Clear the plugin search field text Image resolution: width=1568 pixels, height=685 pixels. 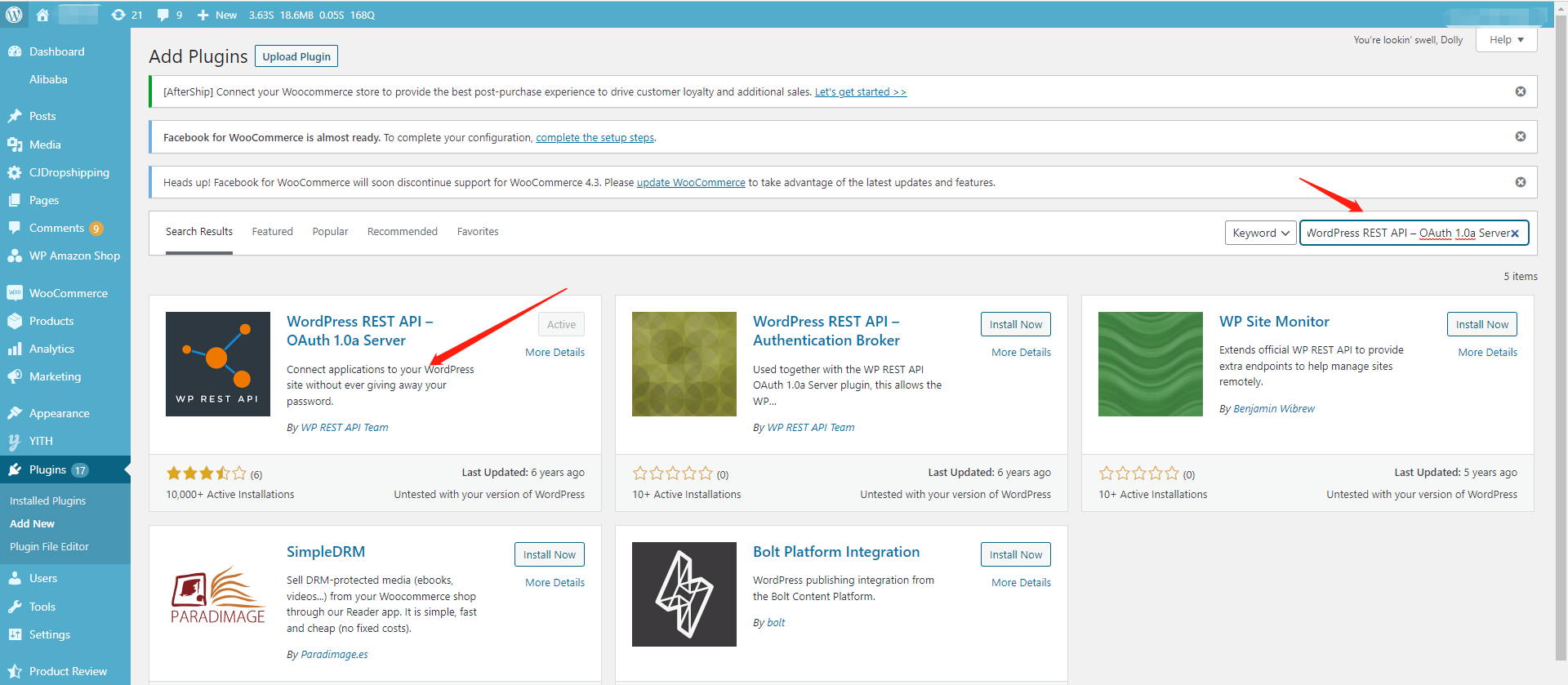pos(1515,234)
